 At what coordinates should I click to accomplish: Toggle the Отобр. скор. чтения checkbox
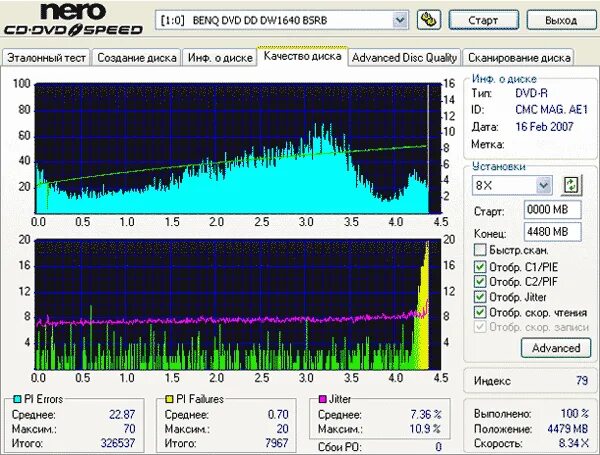point(479,312)
